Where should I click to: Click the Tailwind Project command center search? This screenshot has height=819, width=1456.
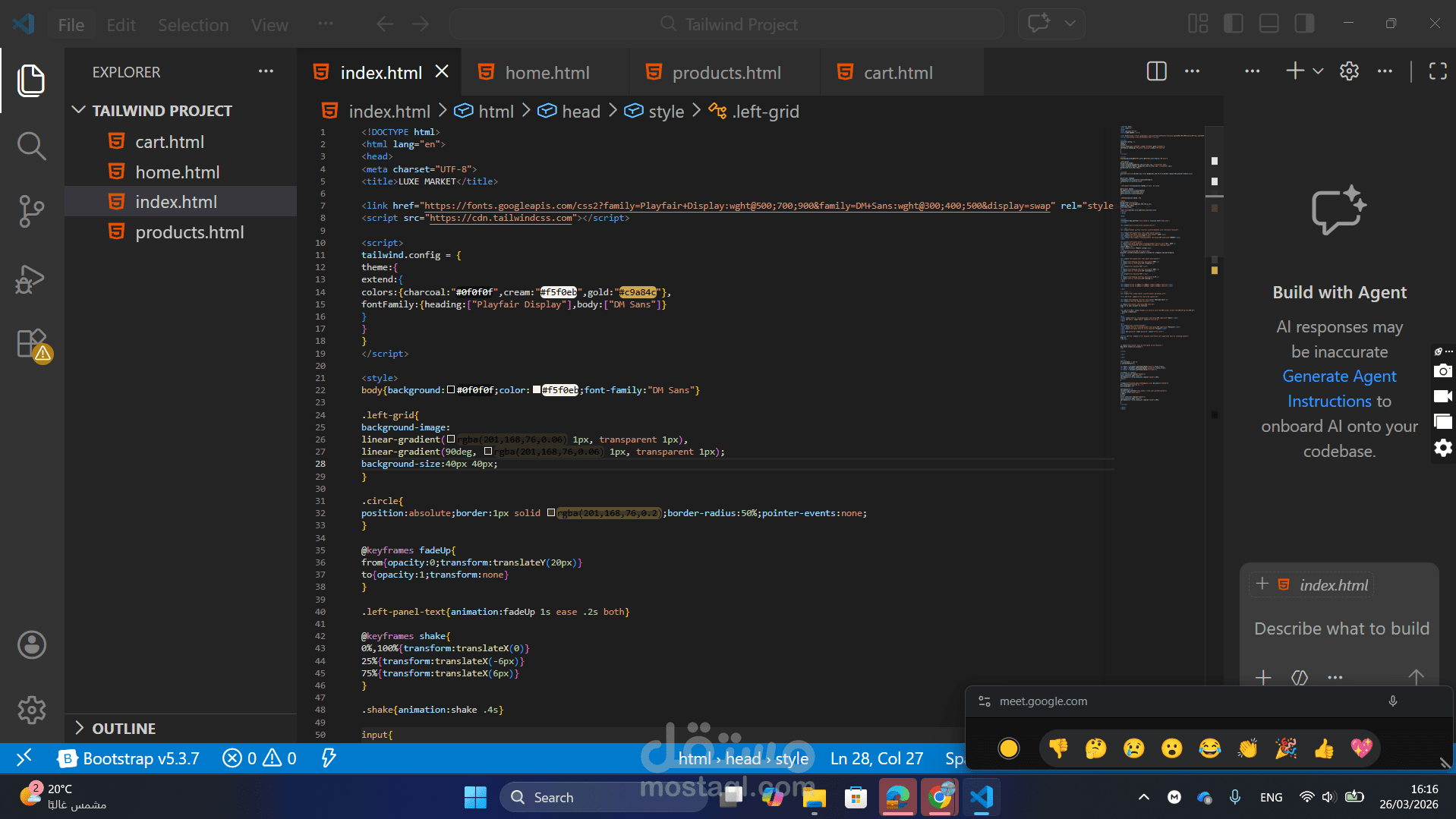pos(727,24)
